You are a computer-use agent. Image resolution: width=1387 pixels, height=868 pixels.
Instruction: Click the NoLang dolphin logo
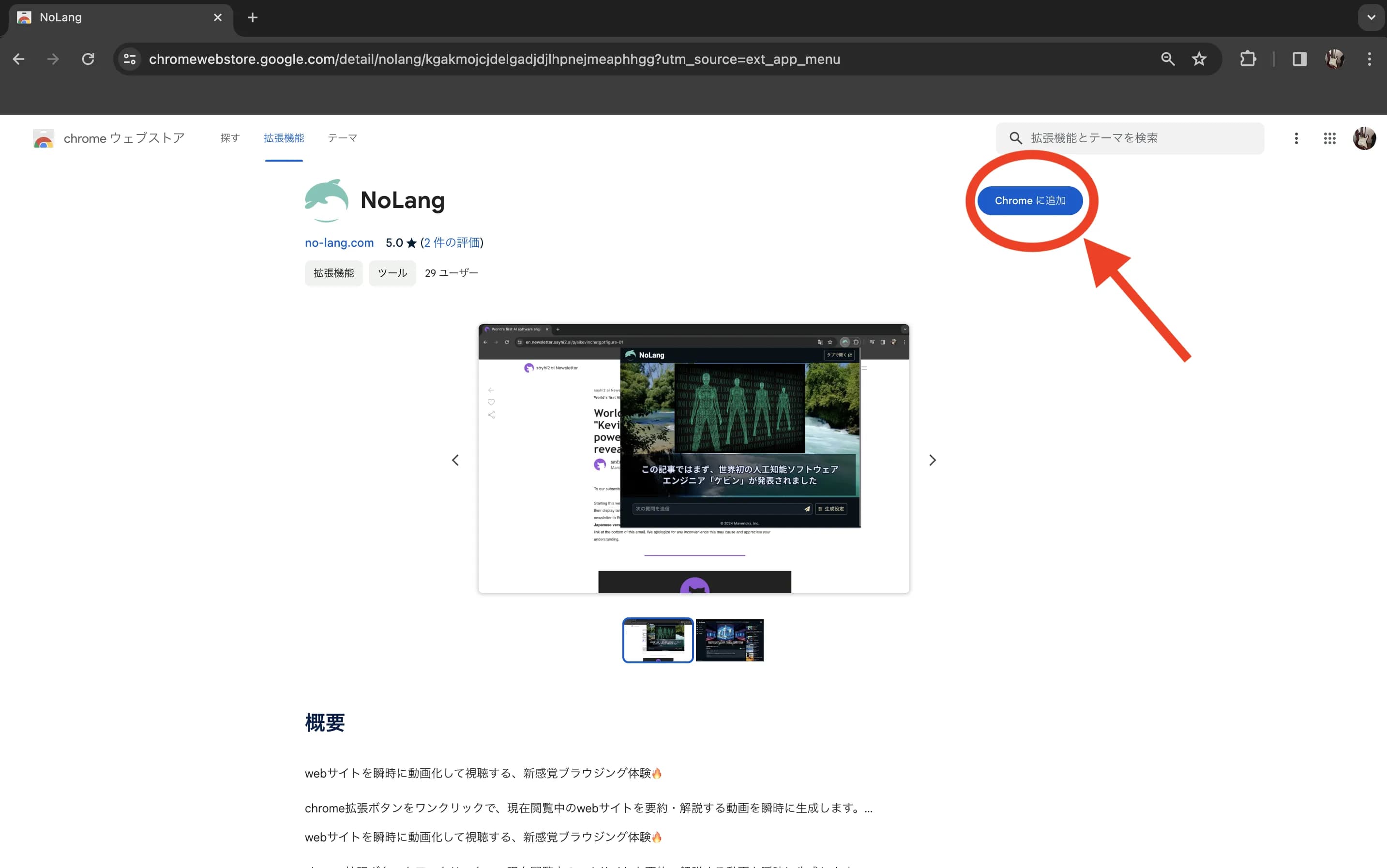[x=327, y=200]
